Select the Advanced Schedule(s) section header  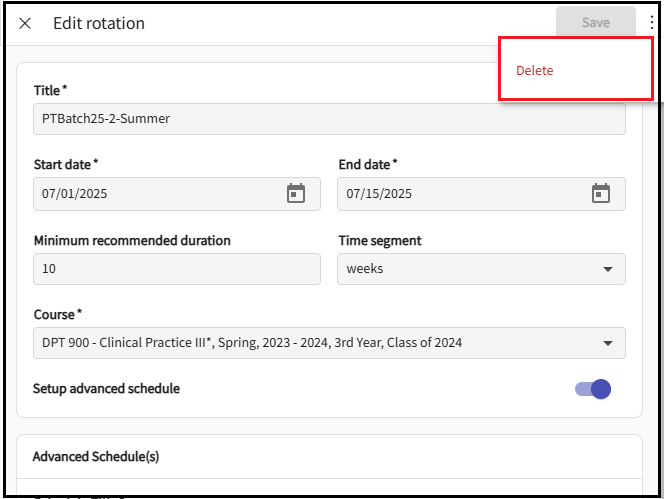point(96,456)
